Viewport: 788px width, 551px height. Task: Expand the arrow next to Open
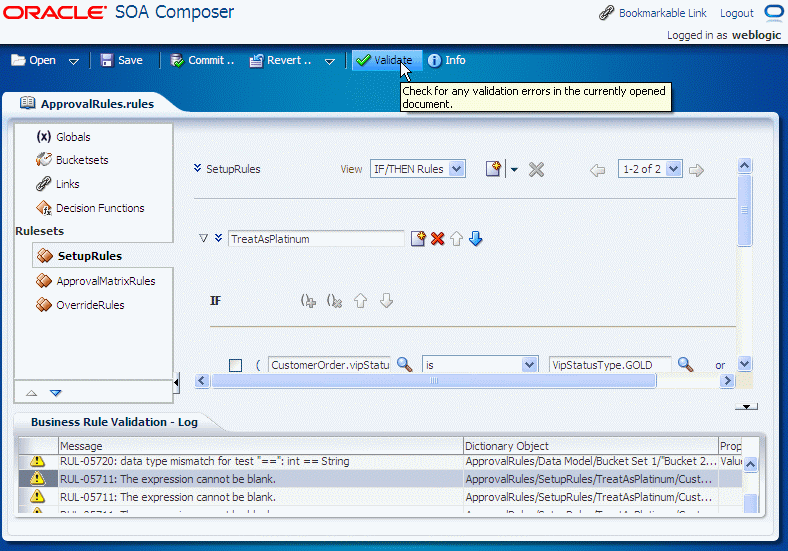click(x=74, y=61)
